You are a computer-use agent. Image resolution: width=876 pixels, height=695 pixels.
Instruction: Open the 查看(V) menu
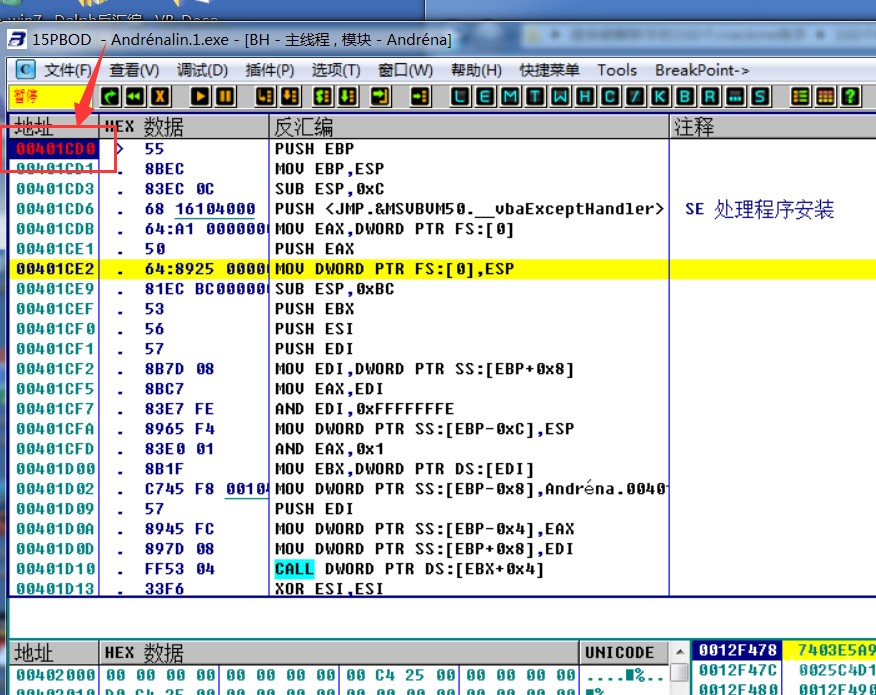pyautogui.click(x=134, y=70)
